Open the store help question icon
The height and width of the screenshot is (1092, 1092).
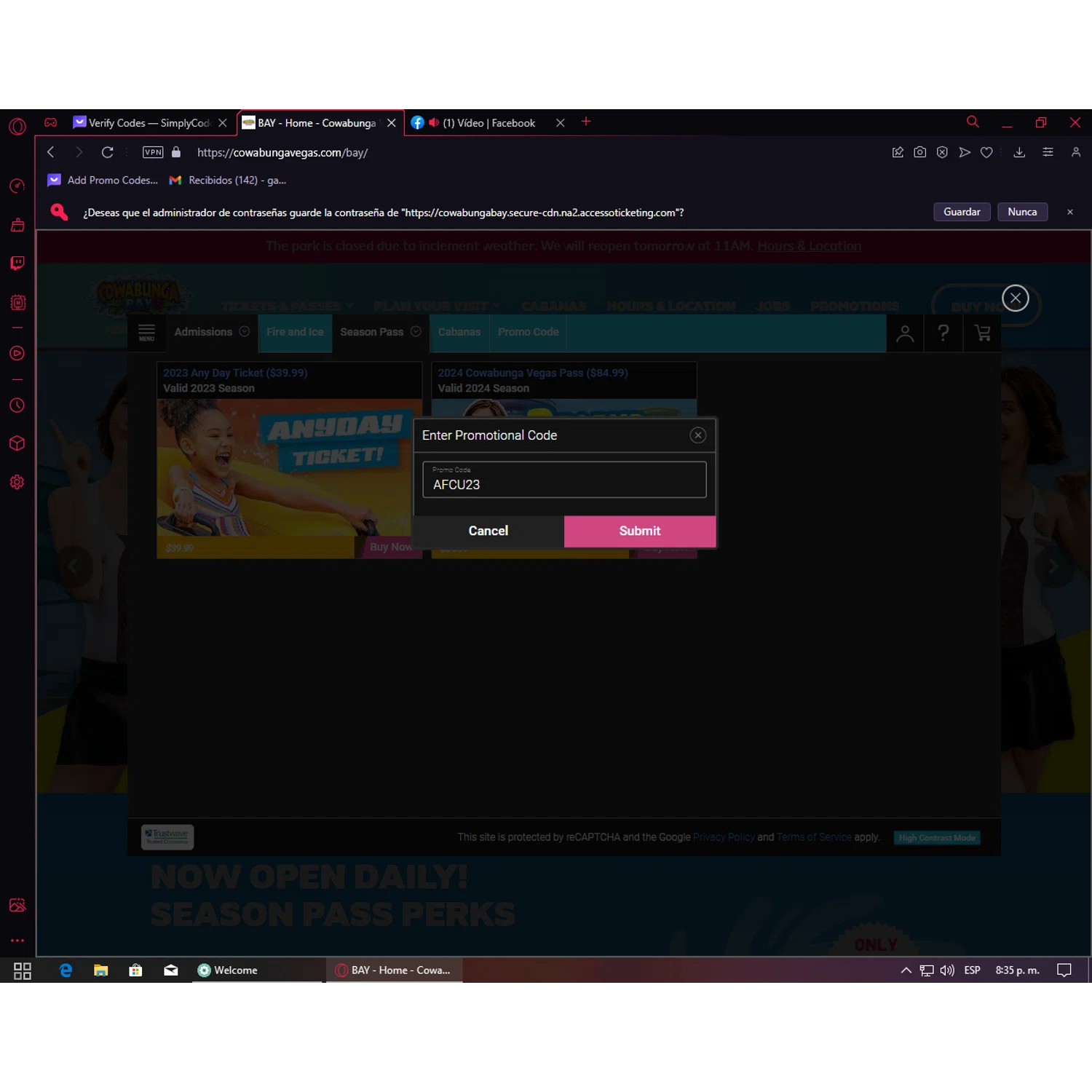point(943,333)
